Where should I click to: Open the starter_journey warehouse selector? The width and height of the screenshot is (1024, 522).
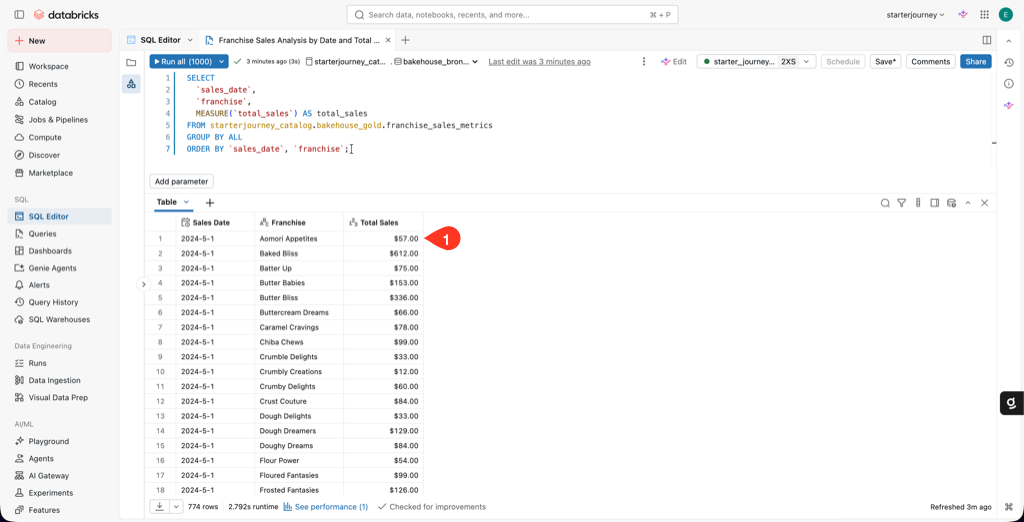point(756,61)
